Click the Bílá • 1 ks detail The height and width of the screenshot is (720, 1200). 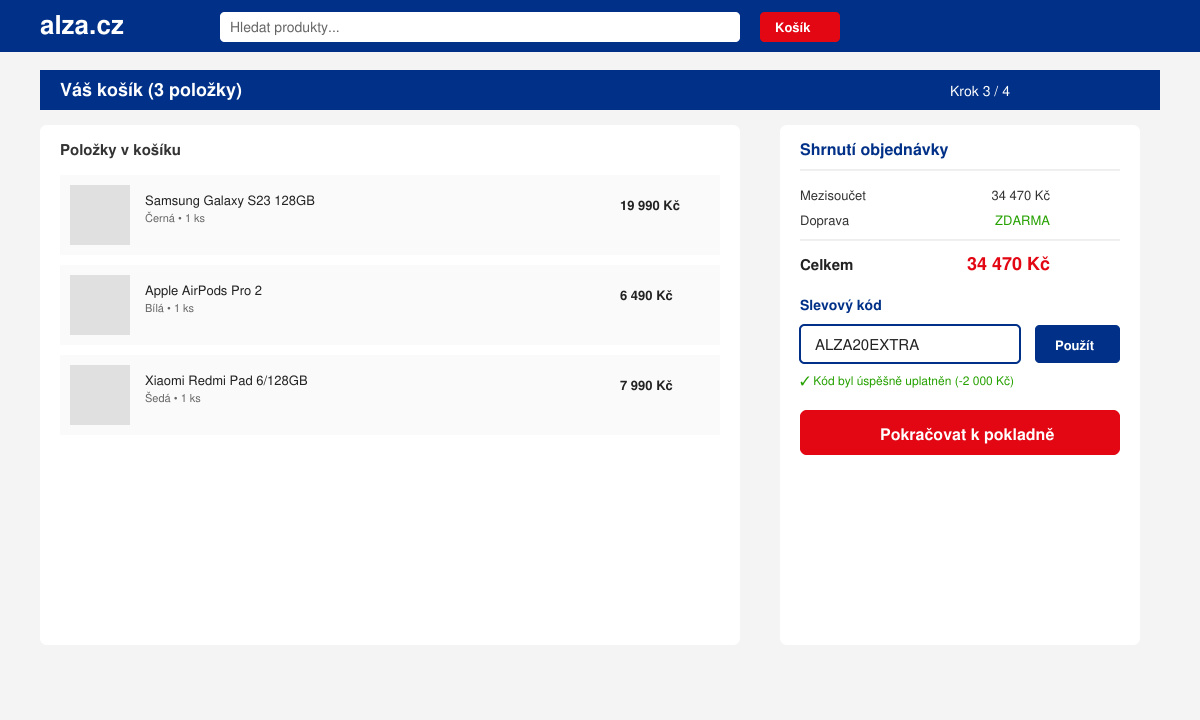click(x=169, y=308)
